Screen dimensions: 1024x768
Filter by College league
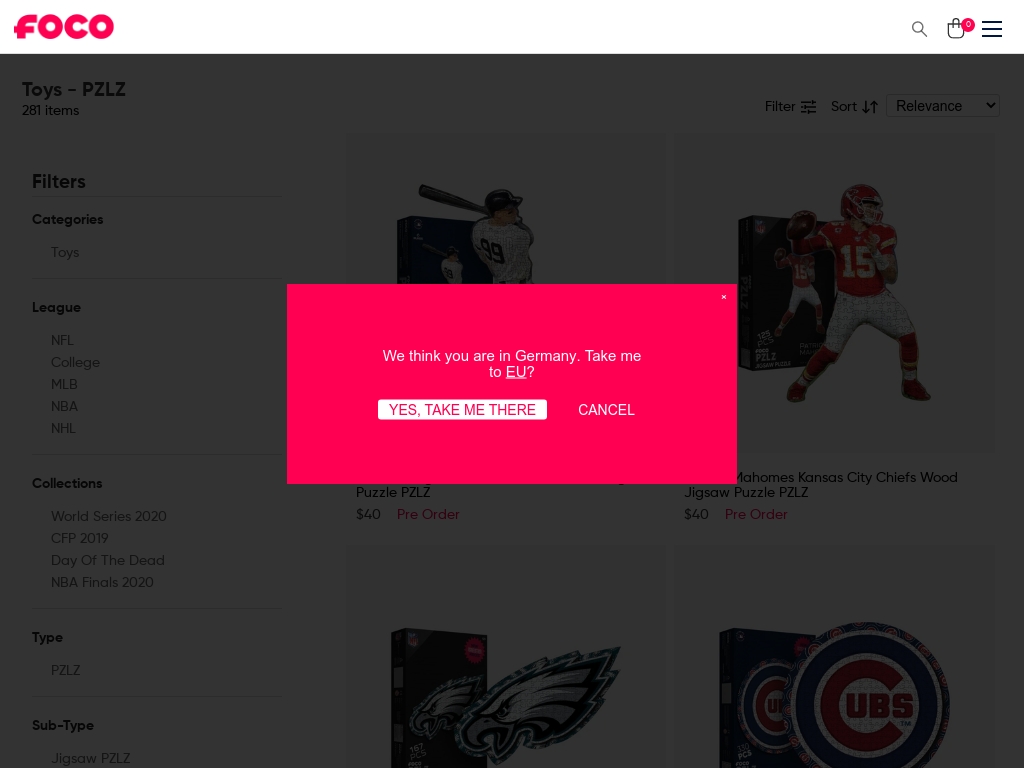(75, 362)
